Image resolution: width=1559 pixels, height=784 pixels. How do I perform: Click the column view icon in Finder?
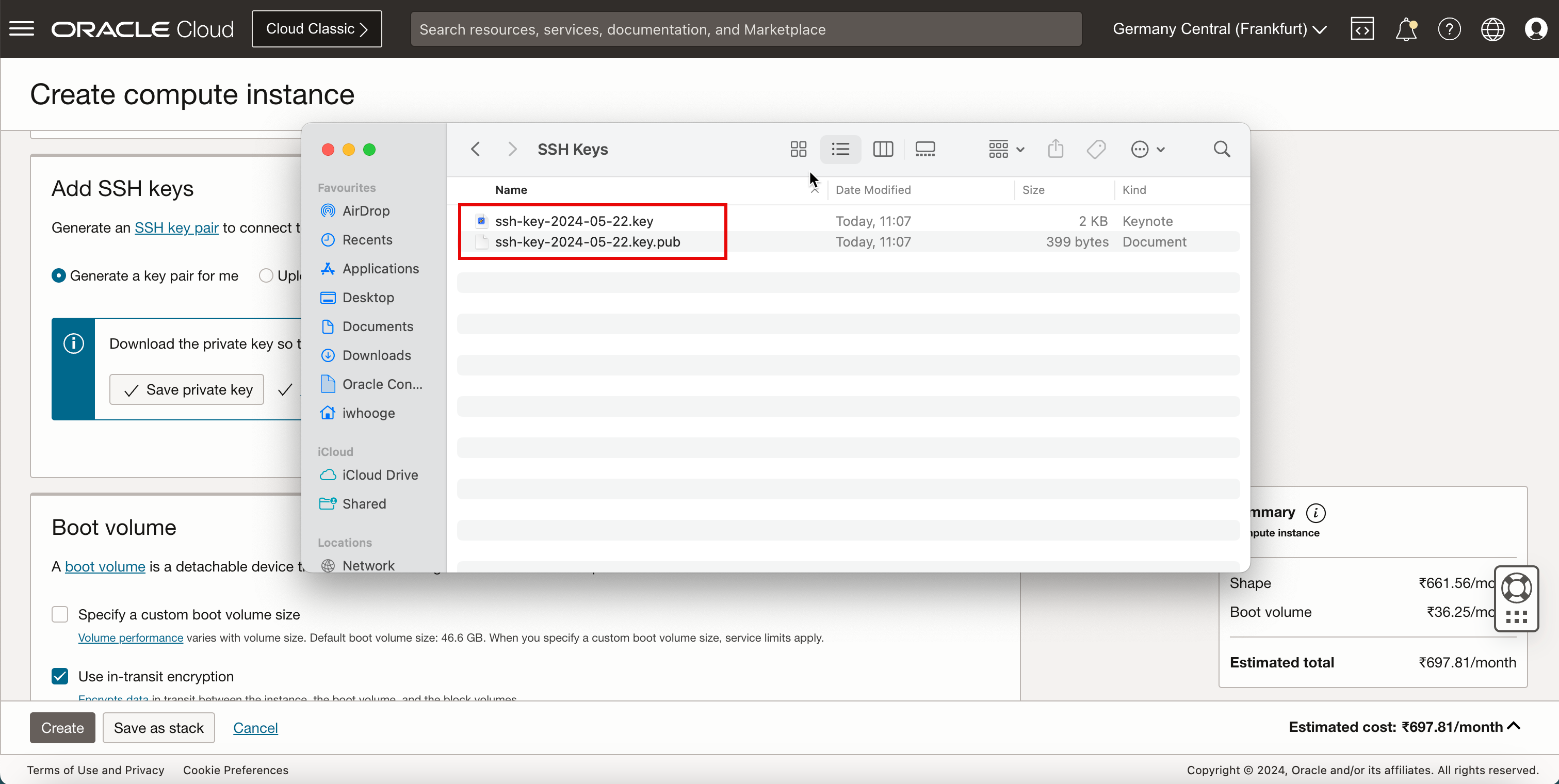point(882,149)
